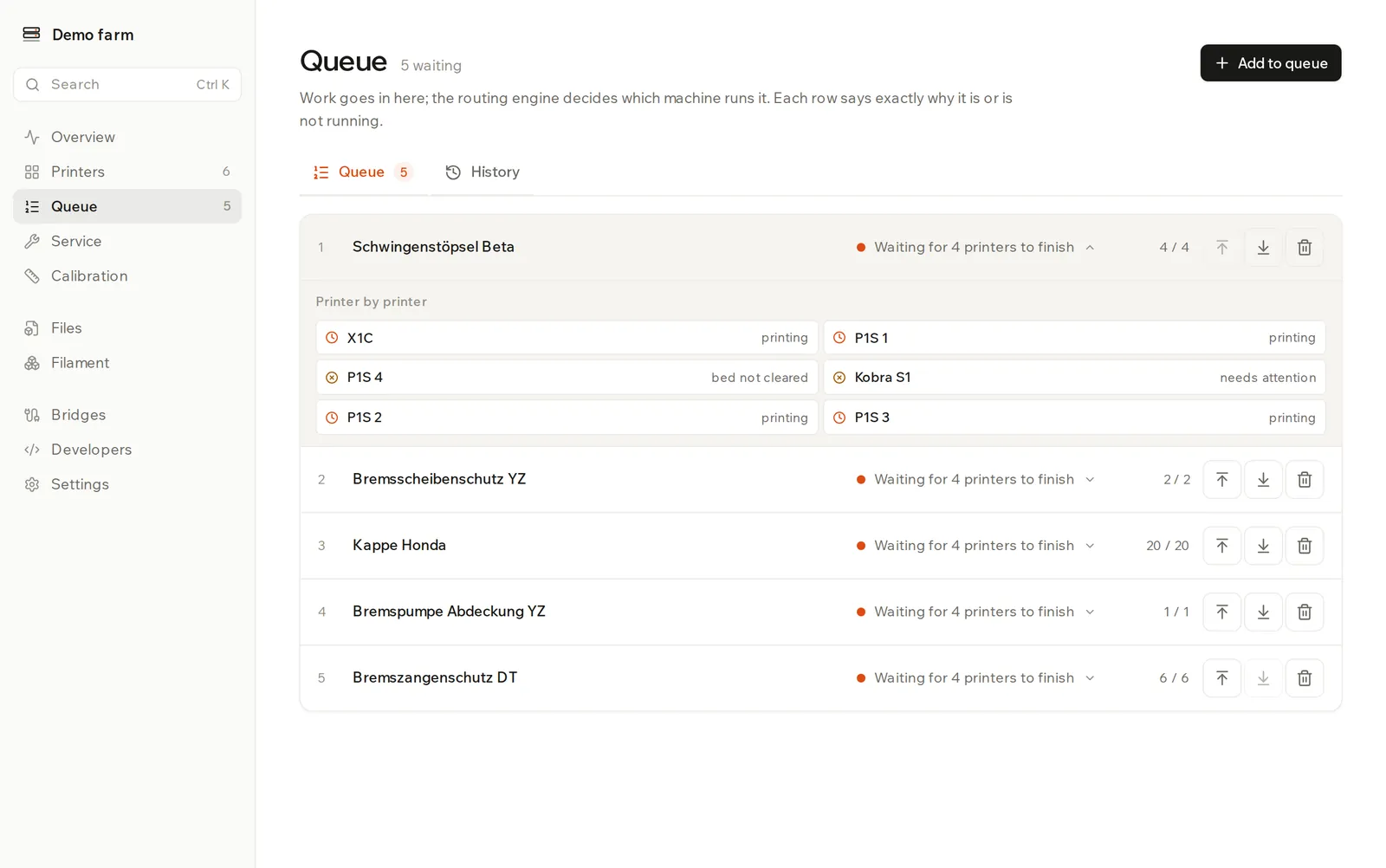The image size is (1386, 868).
Task: Open the Filament page in sidebar
Action: click(x=127, y=362)
